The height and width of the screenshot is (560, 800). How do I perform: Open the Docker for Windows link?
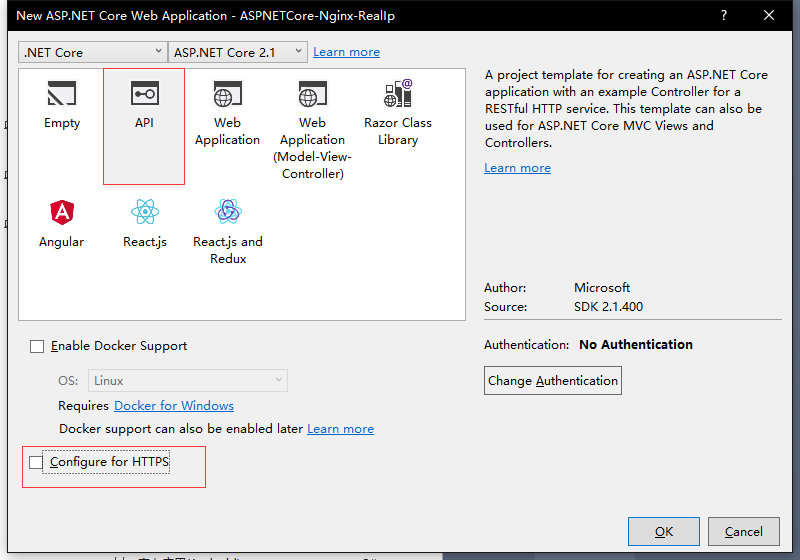click(x=174, y=406)
